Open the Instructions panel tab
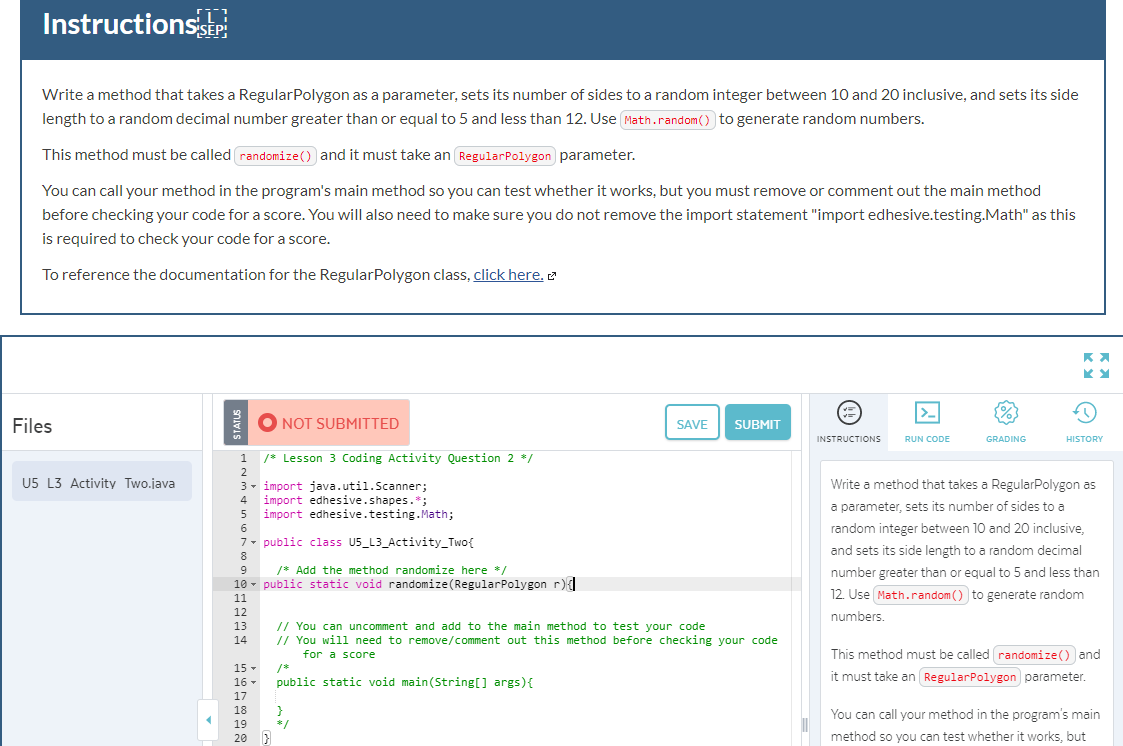This screenshot has height=746, width=1123. (849, 422)
